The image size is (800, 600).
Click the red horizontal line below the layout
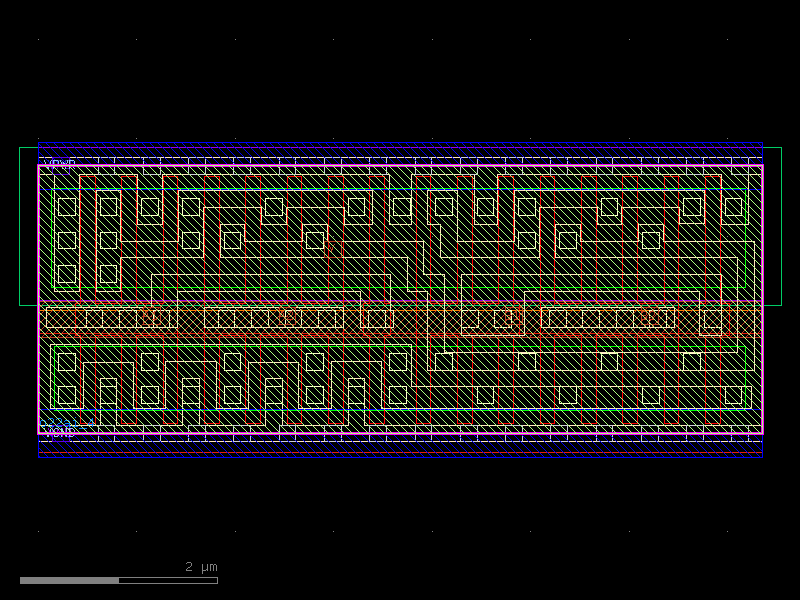coord(400,455)
